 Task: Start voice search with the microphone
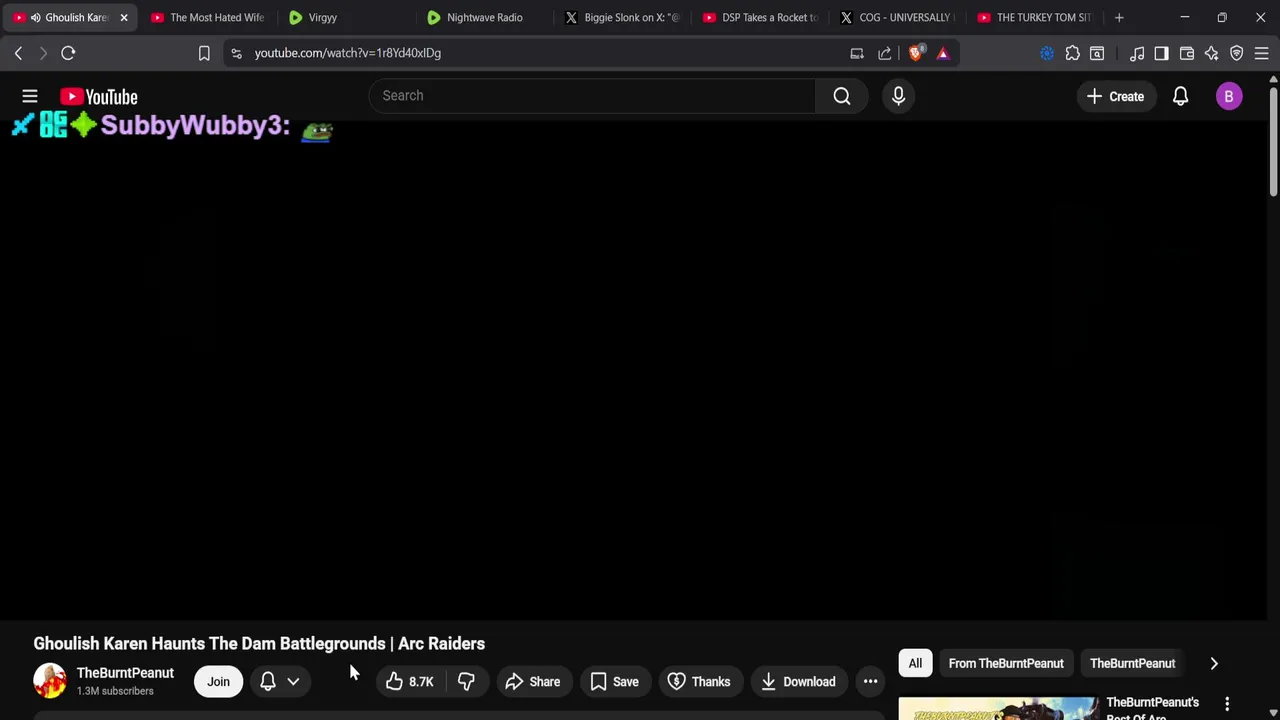[x=898, y=96]
